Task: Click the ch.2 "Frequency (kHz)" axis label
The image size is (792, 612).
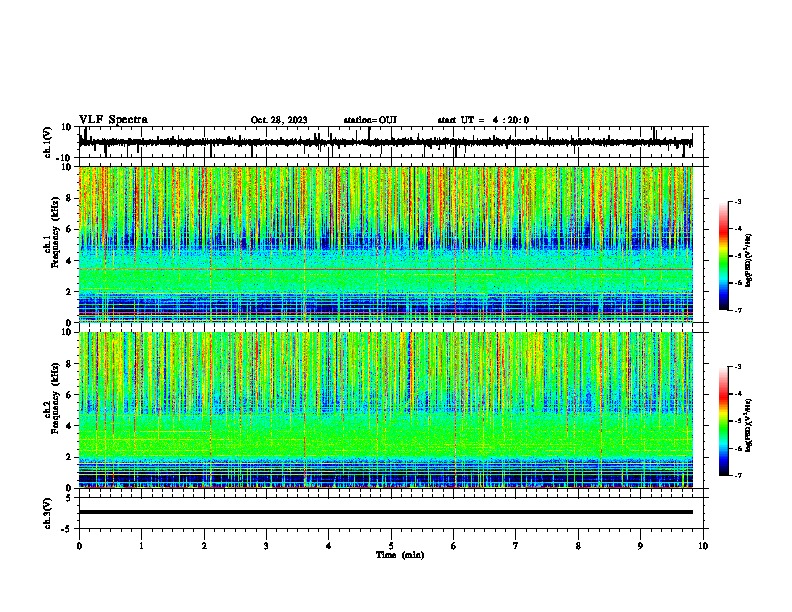Action: tap(55, 398)
